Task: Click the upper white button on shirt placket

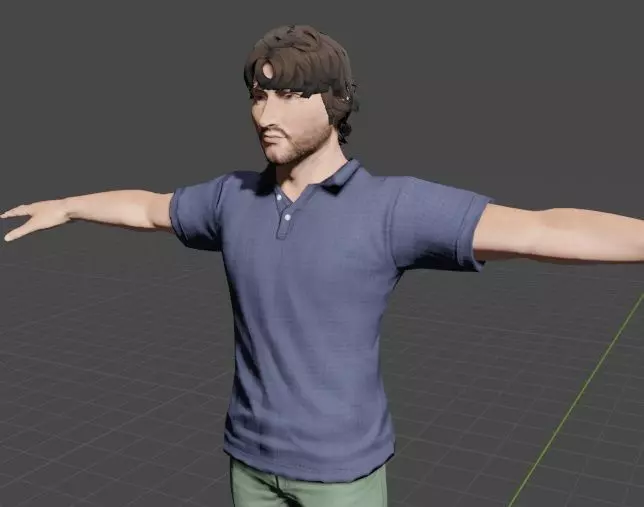Action: (279, 198)
